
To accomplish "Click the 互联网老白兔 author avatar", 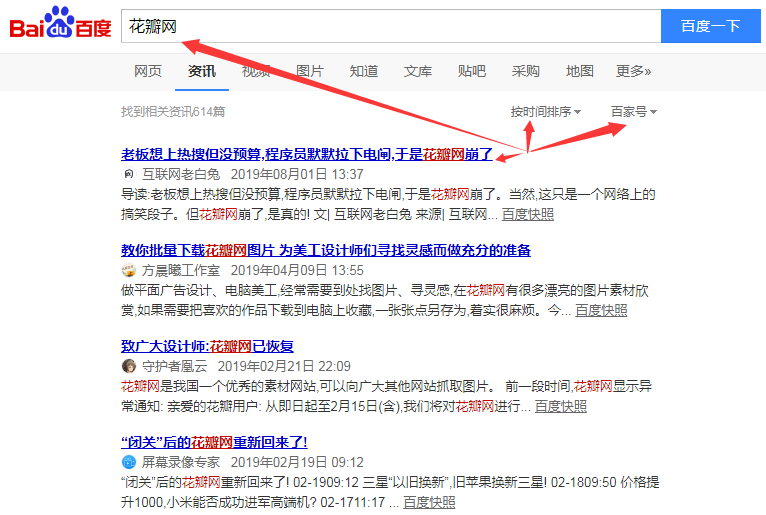I will pyautogui.click(x=128, y=174).
